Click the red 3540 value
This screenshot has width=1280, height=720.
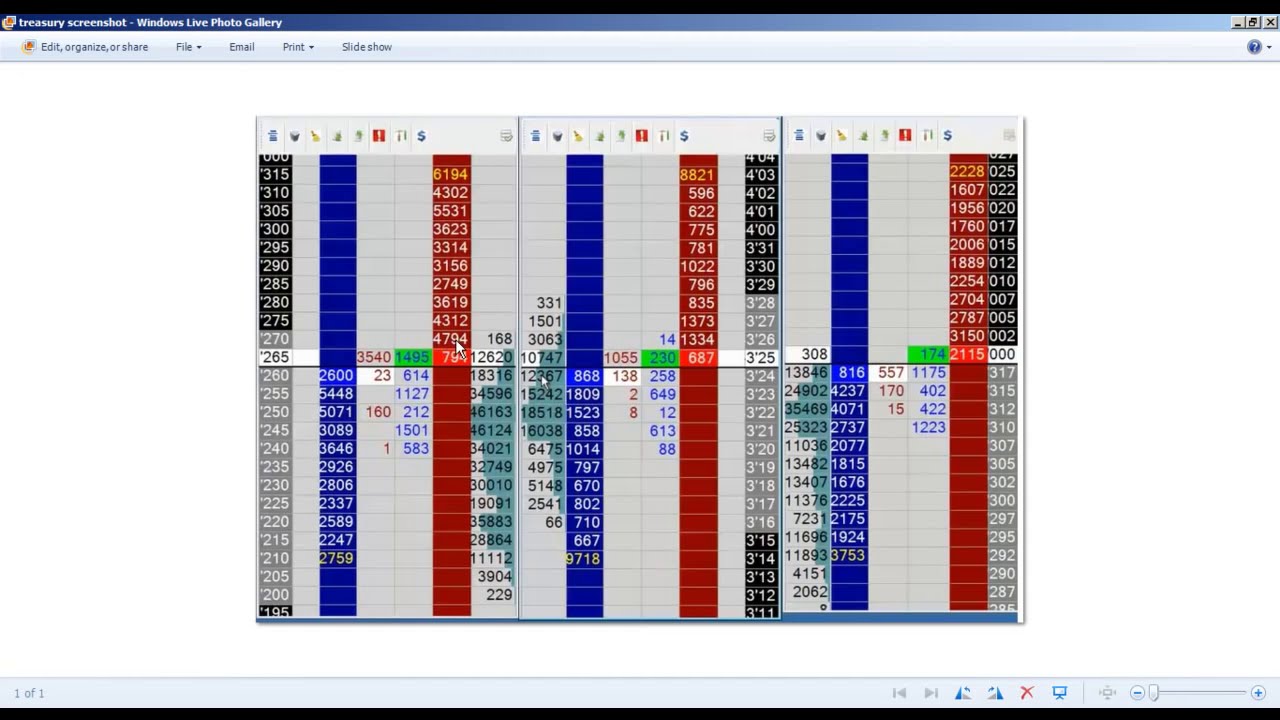pos(373,358)
